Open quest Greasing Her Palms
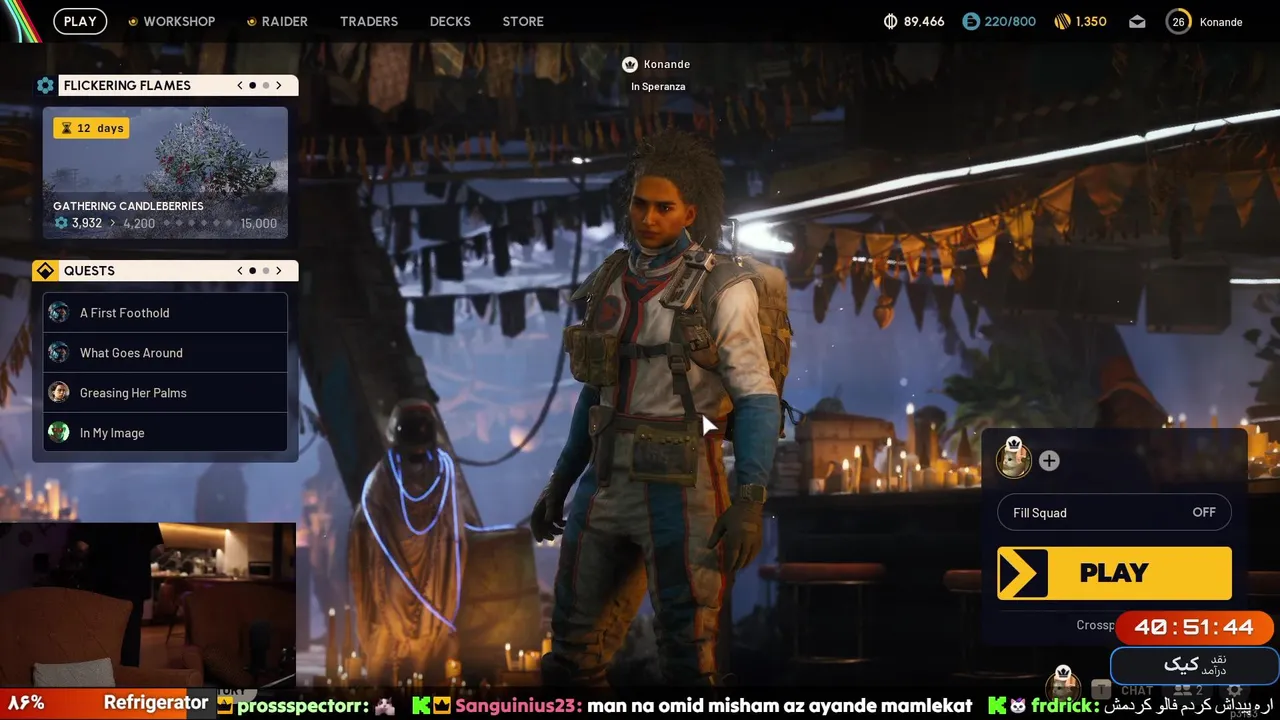Viewport: 1280px width, 720px height. tap(165, 393)
